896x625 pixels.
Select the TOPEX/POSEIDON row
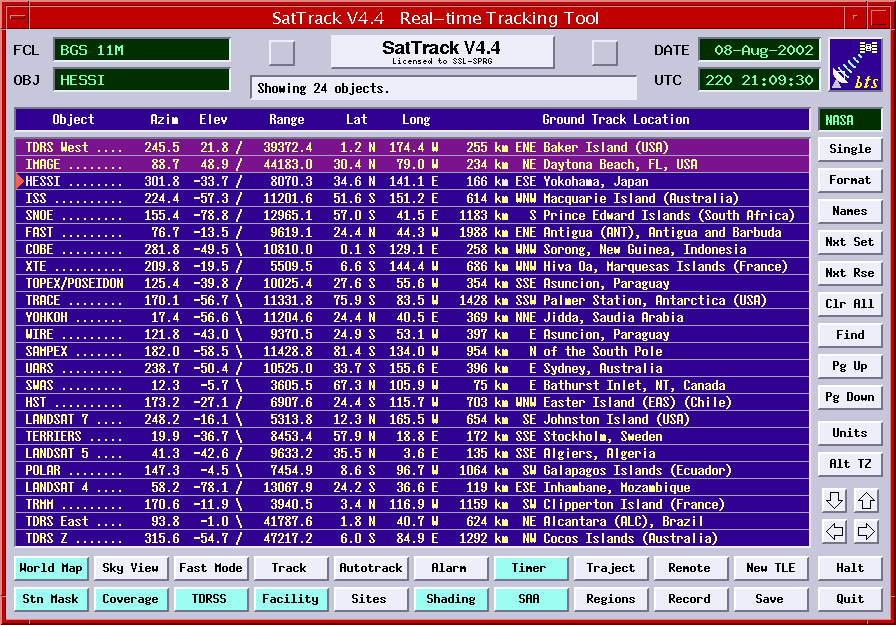[x=412, y=283]
